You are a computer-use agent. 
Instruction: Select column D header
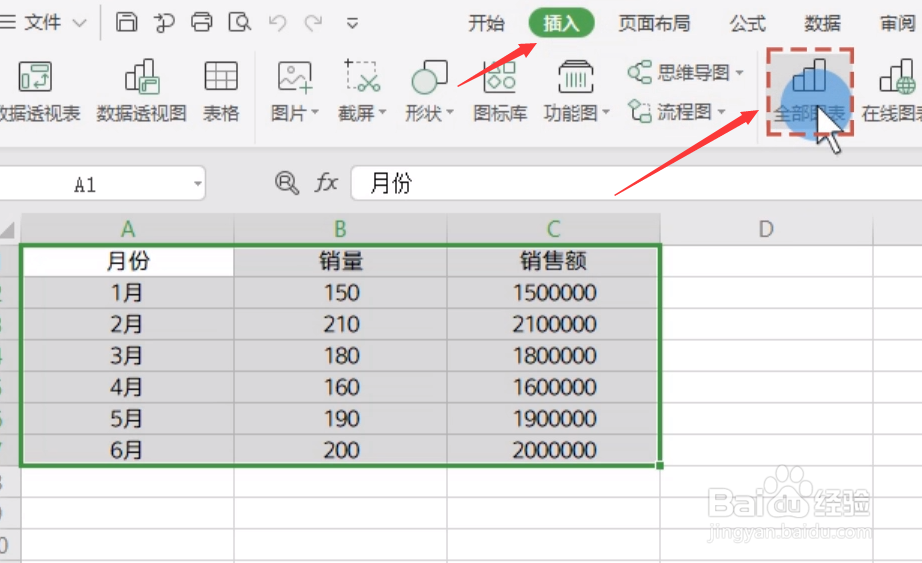point(766,229)
